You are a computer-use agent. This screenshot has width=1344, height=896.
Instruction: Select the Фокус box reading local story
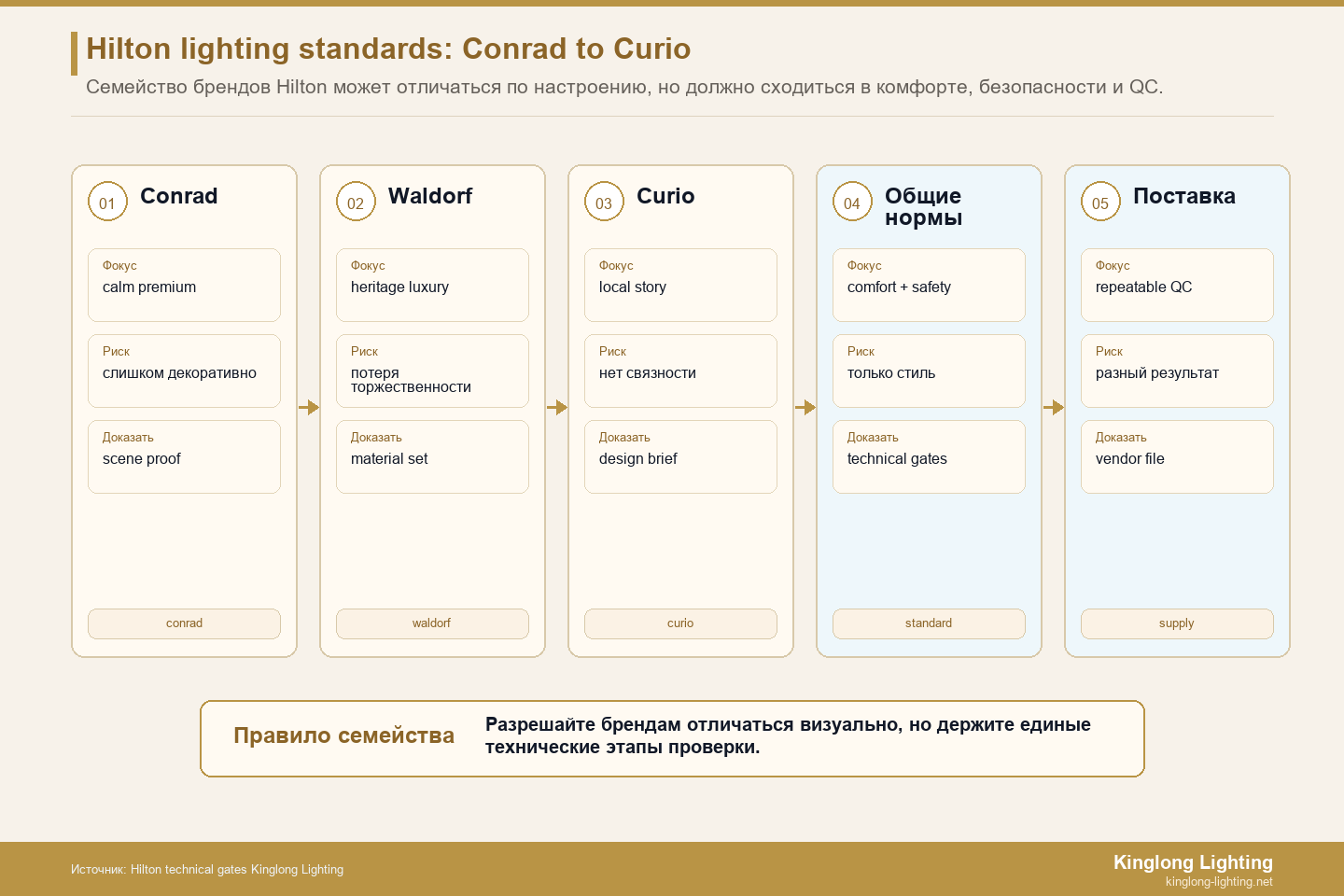tap(680, 285)
